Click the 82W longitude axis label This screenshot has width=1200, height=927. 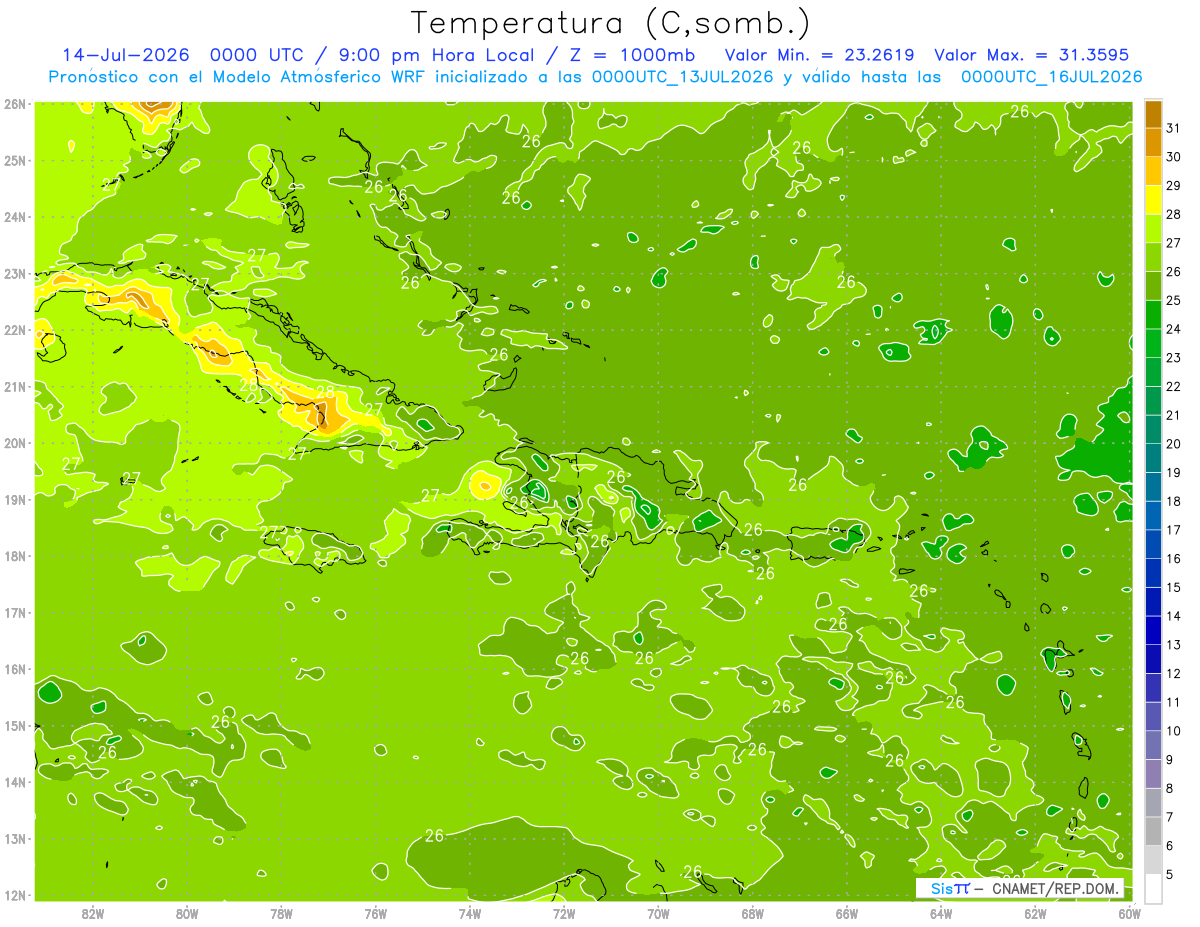point(93,913)
